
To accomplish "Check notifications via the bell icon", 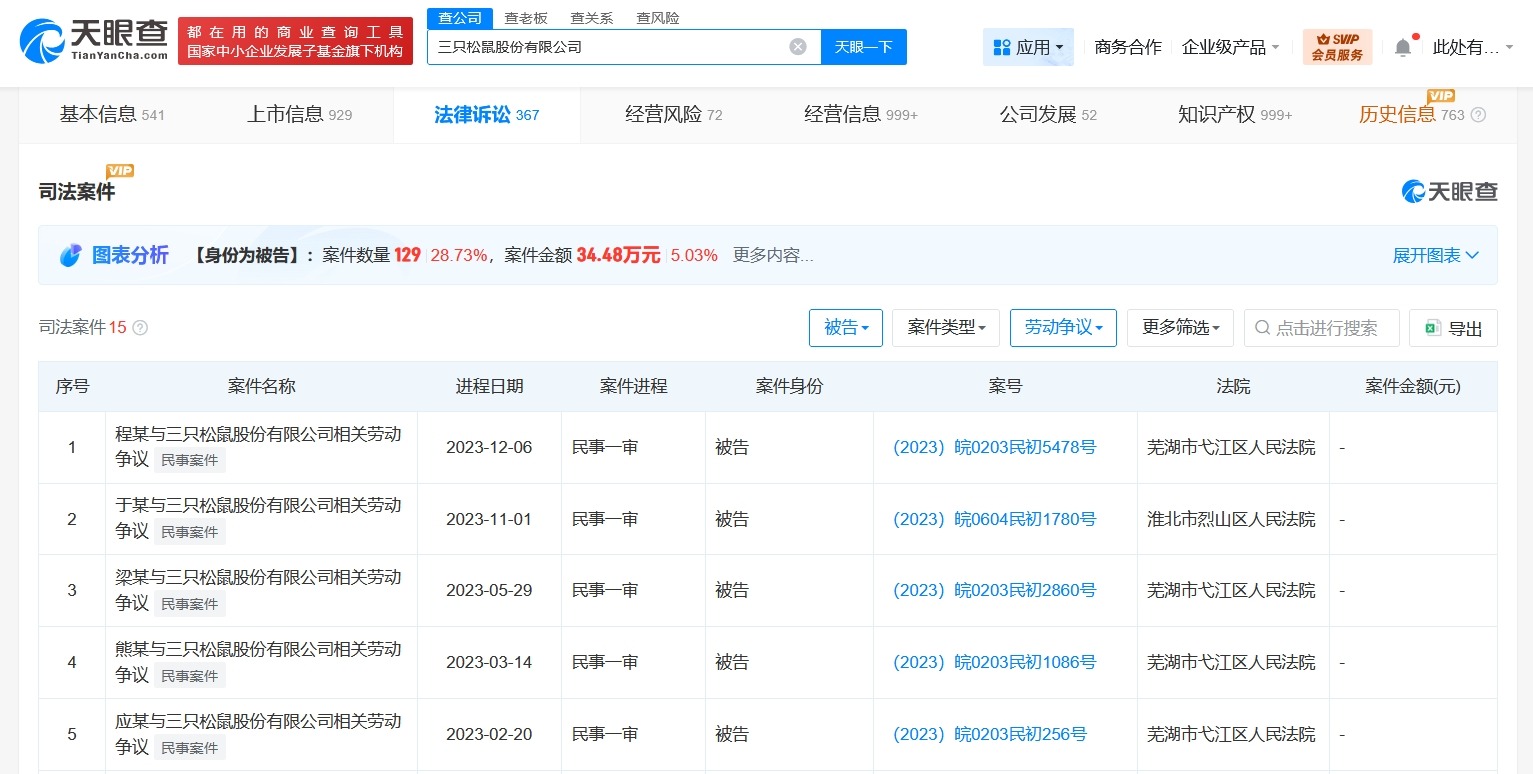I will (1402, 46).
